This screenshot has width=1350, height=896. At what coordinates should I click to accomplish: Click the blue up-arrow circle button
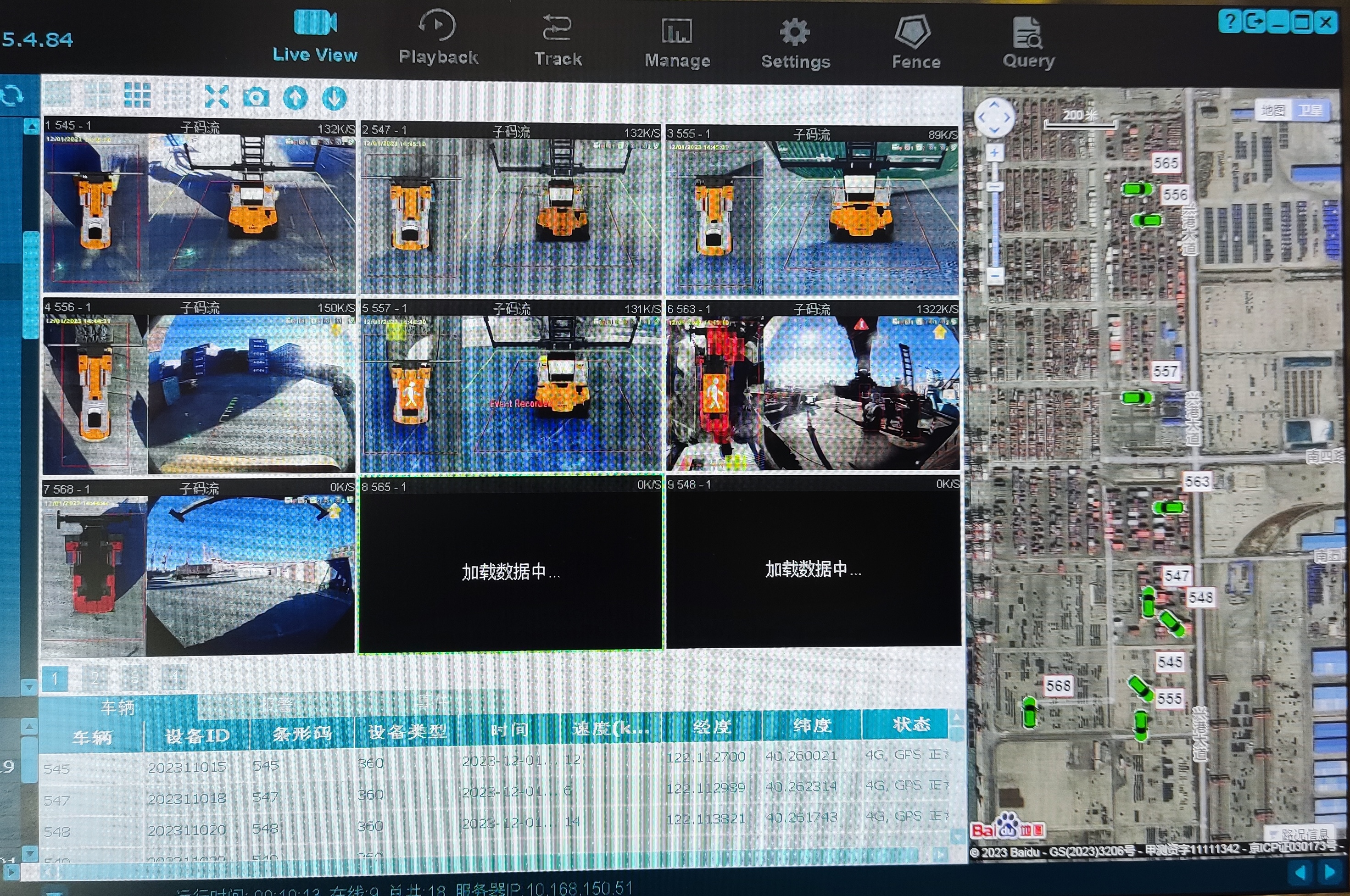296,98
